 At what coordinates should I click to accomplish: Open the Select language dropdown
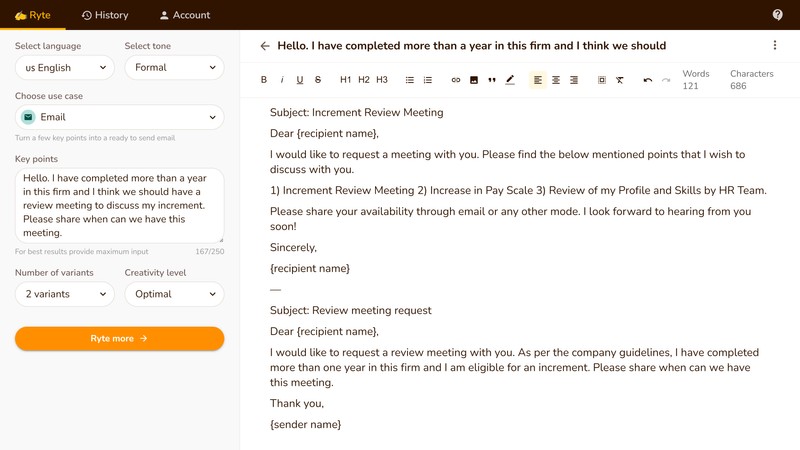pos(64,68)
